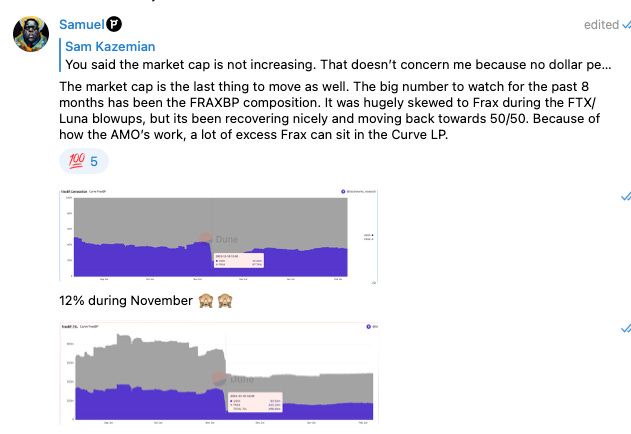
Task: Click the data tooltip in the first chart
Action: click(238, 259)
